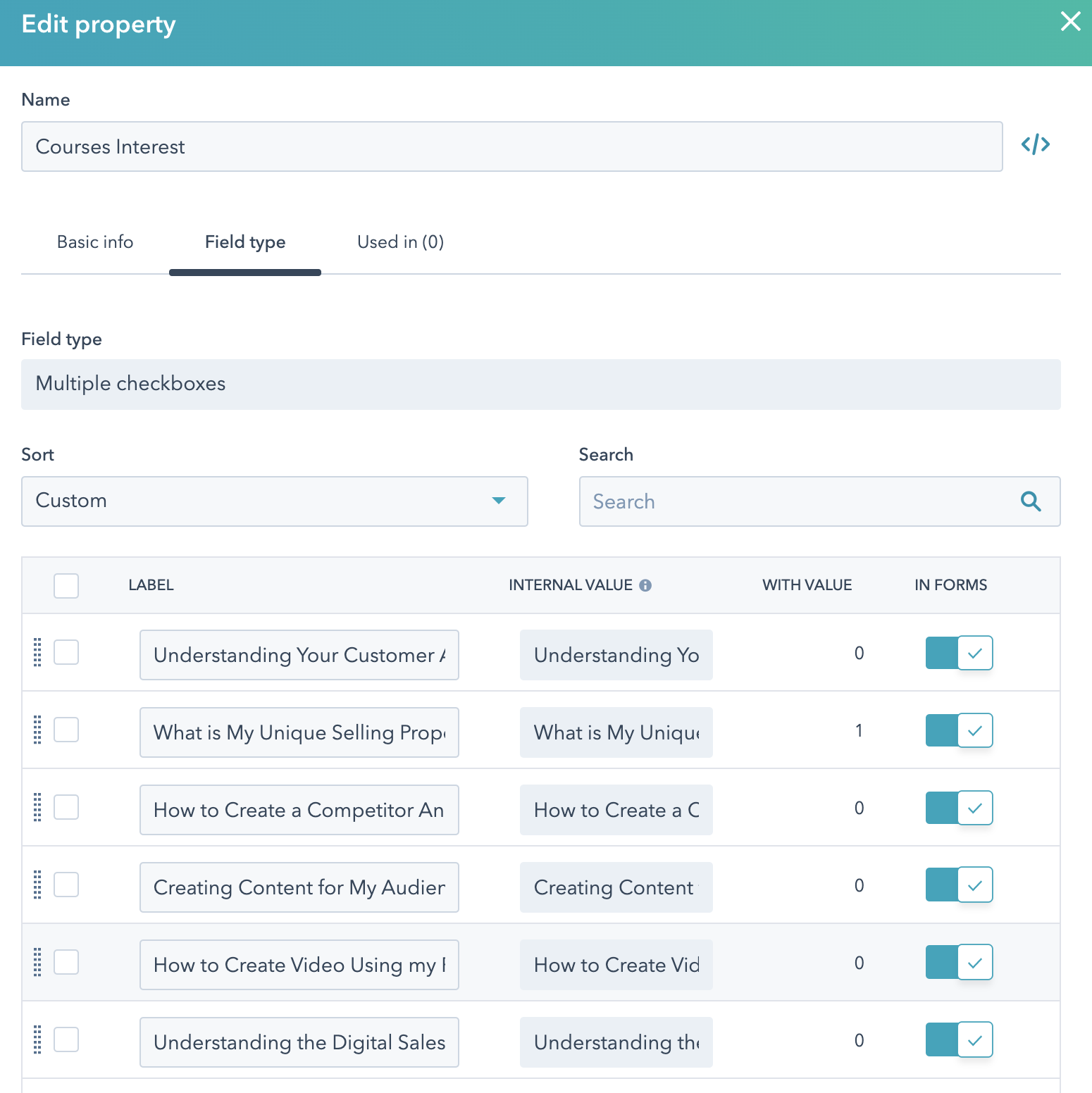The width and height of the screenshot is (1092, 1093).
Task: Edit label How to Create a Competitor
Action: point(299,810)
